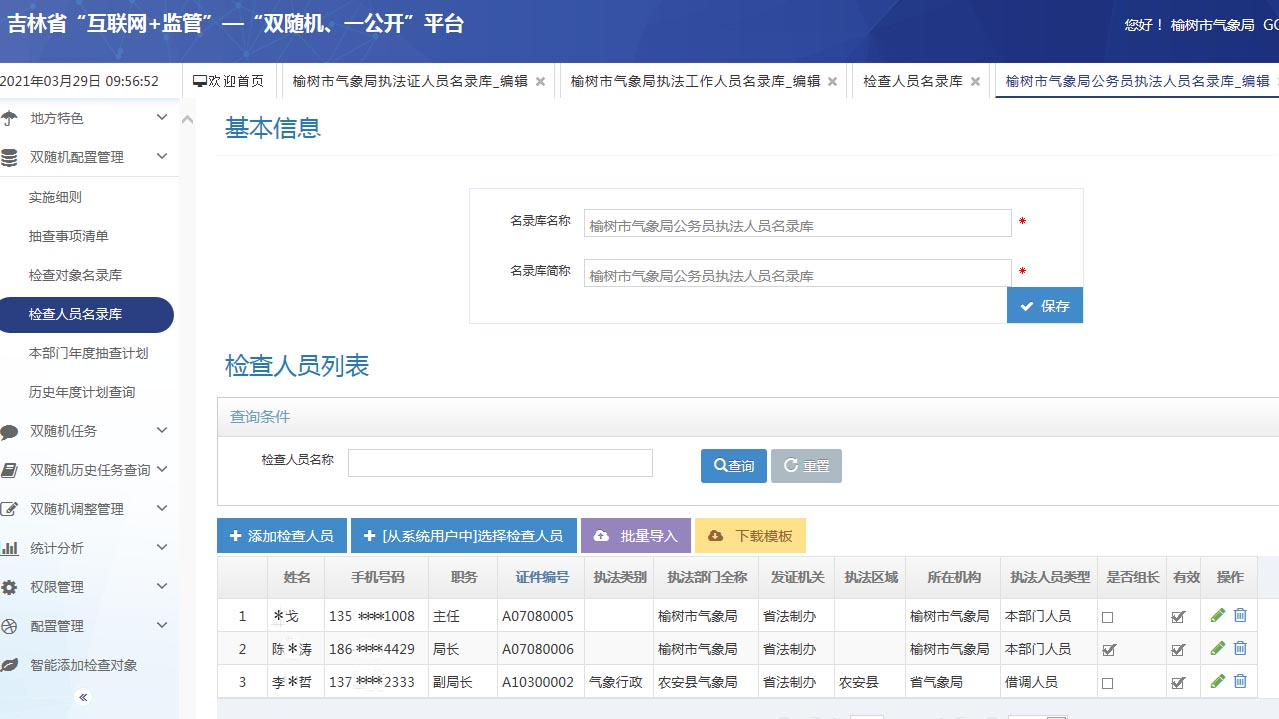The image size is (1279, 719).
Task: Uncheck 是否组长 for 陈*涛
Action: (1107, 650)
